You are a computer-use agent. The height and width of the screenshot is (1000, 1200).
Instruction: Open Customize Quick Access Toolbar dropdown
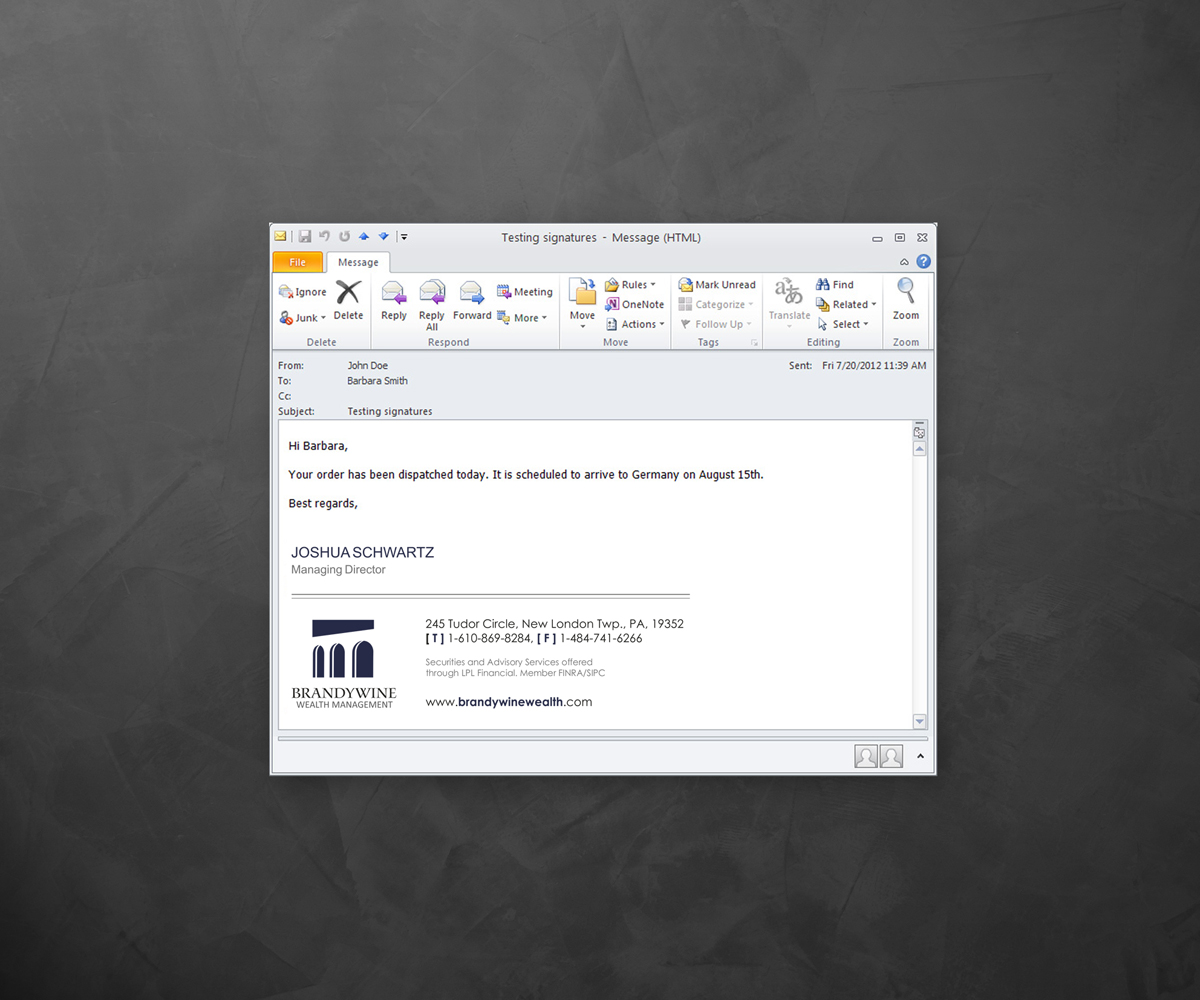tap(404, 237)
